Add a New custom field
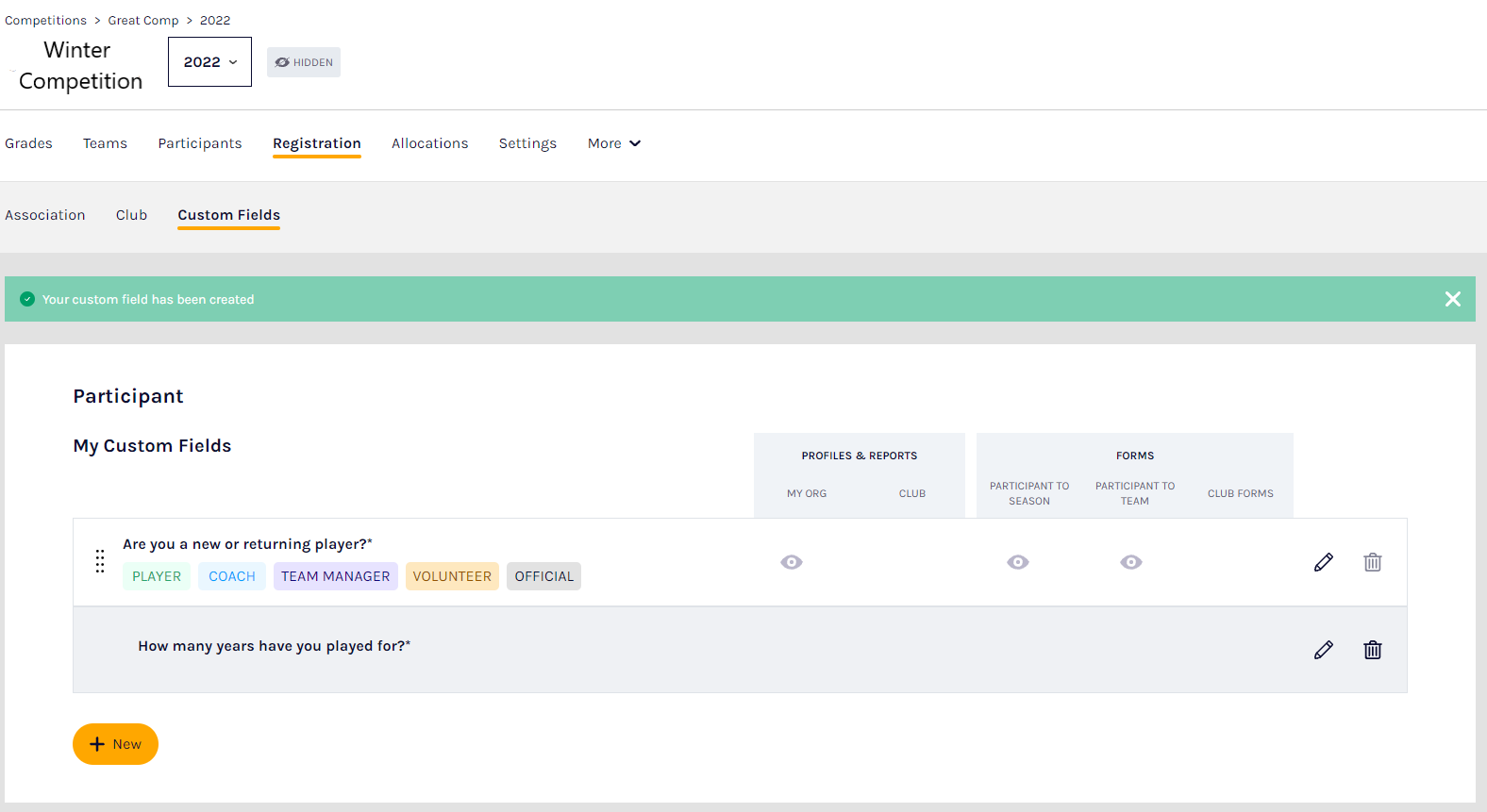 [x=115, y=744]
